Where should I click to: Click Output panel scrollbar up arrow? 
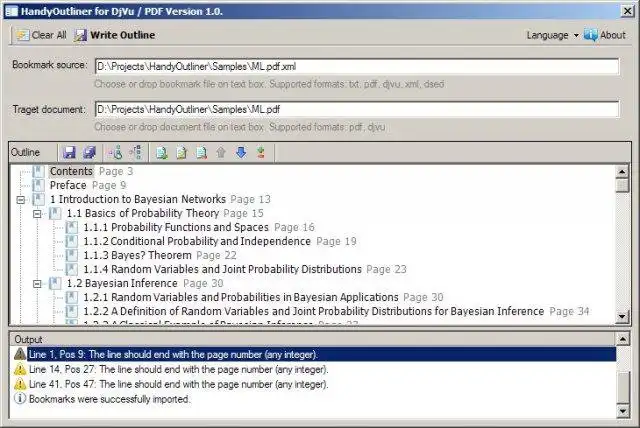[x=623, y=339]
